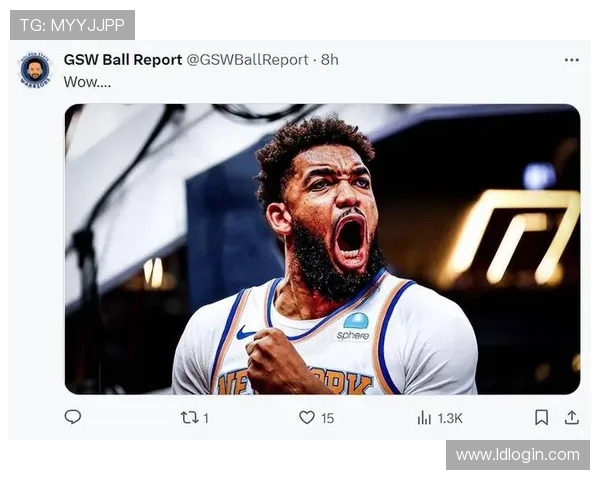View analytics via the bar chart icon

pos(424,418)
